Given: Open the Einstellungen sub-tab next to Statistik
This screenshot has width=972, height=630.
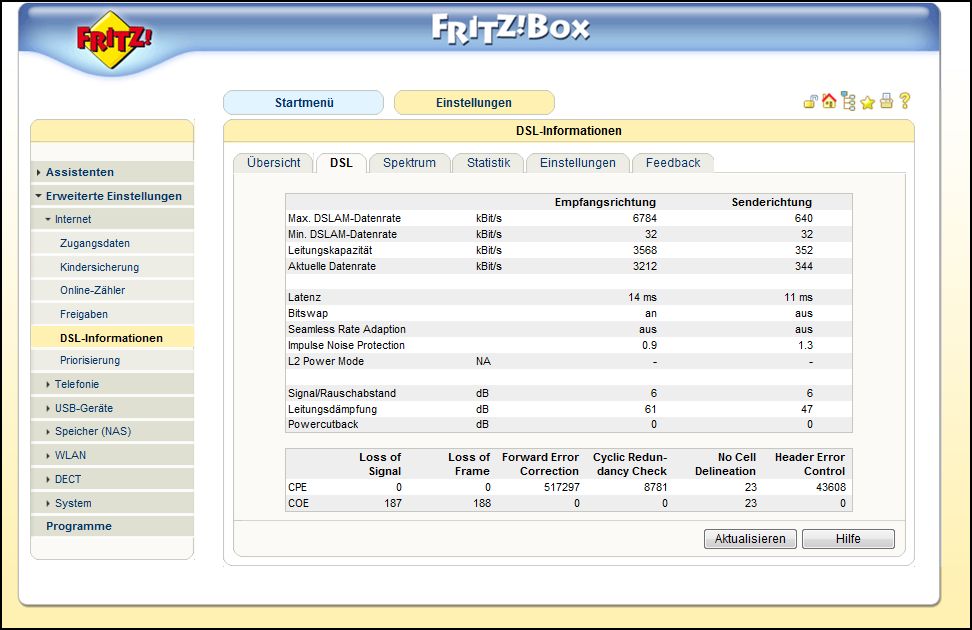Looking at the screenshot, I should click(x=578, y=163).
